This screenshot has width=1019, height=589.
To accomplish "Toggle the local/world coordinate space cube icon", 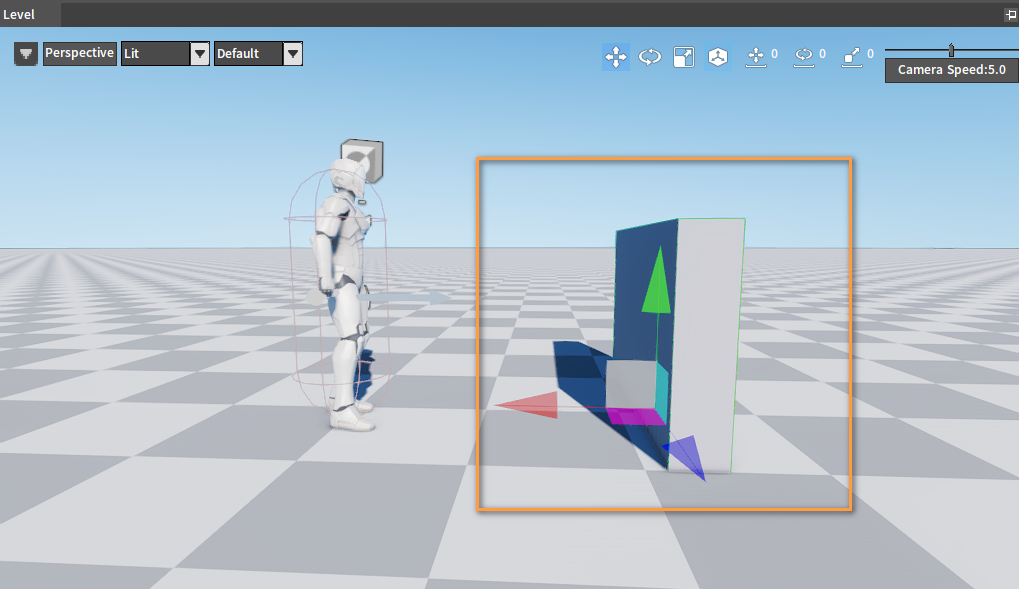I will [717, 57].
